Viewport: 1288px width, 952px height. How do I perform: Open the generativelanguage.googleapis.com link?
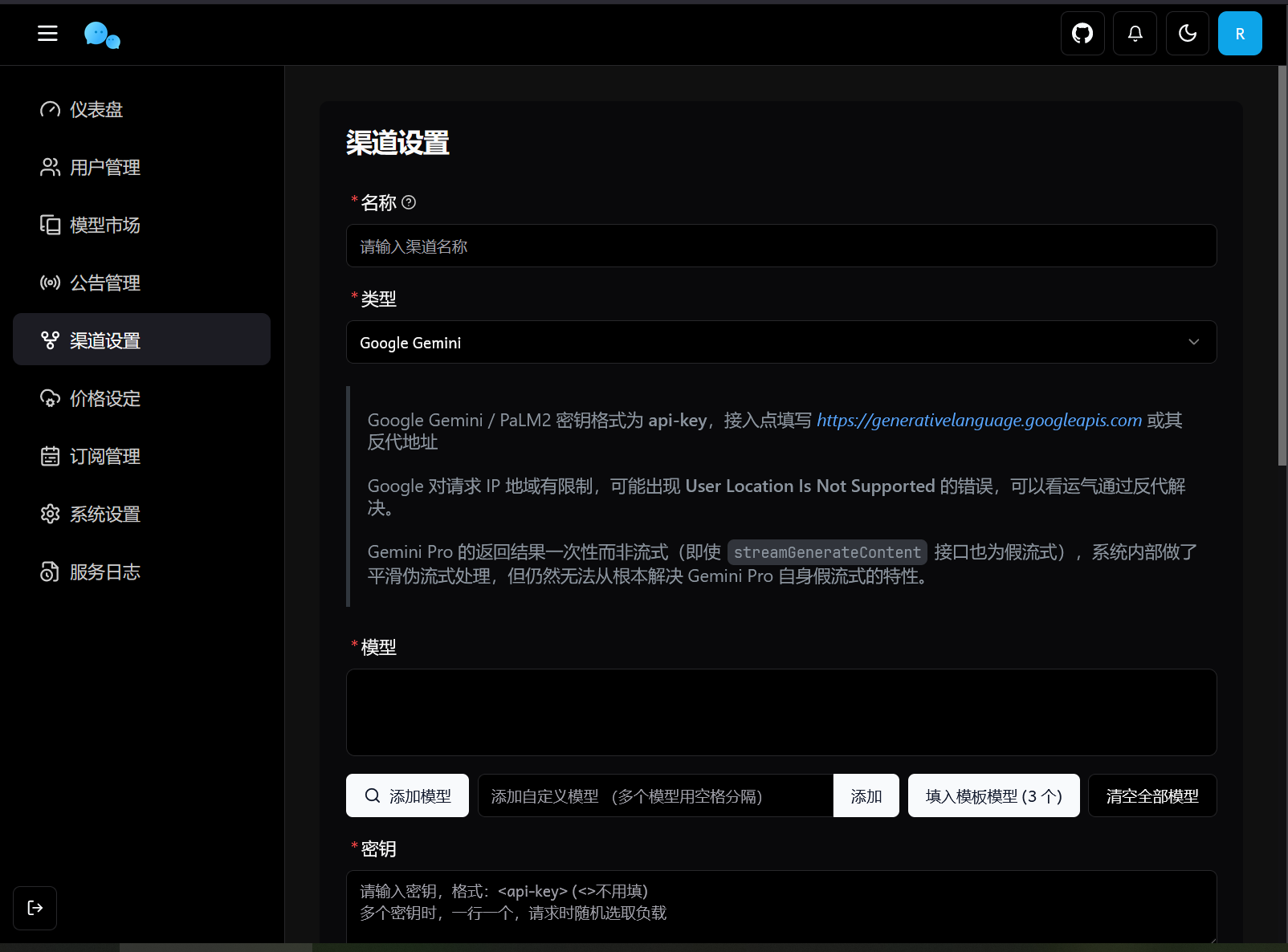point(978,420)
